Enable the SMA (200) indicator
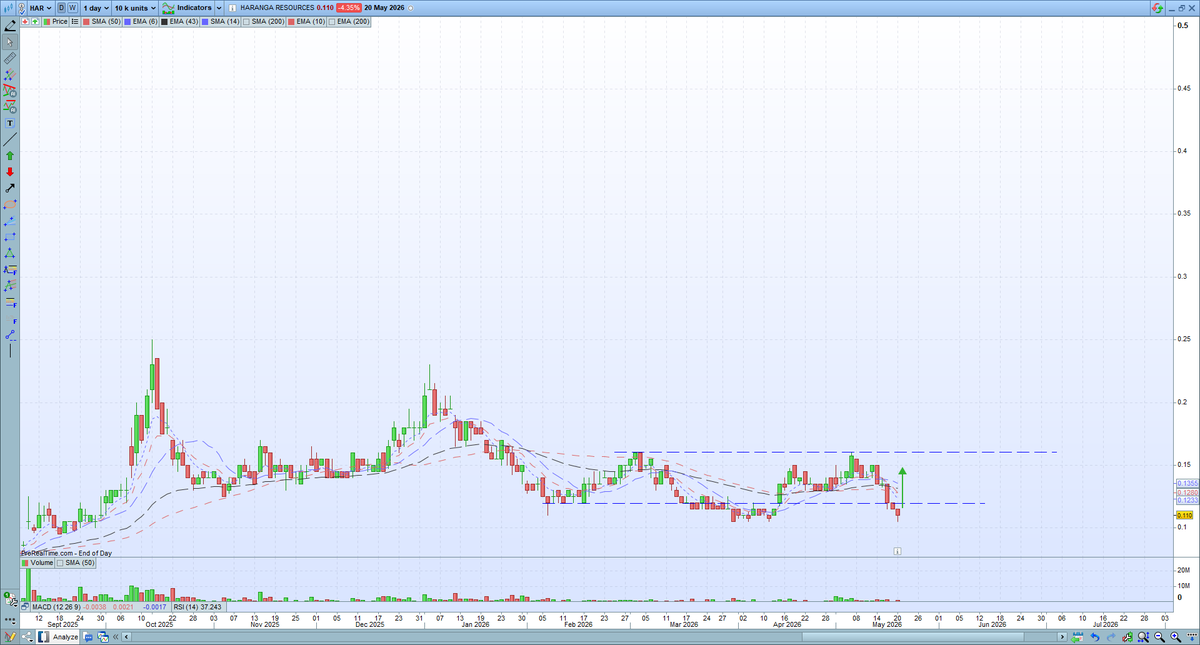Image resolution: width=1200 pixels, height=645 pixels. coord(263,21)
